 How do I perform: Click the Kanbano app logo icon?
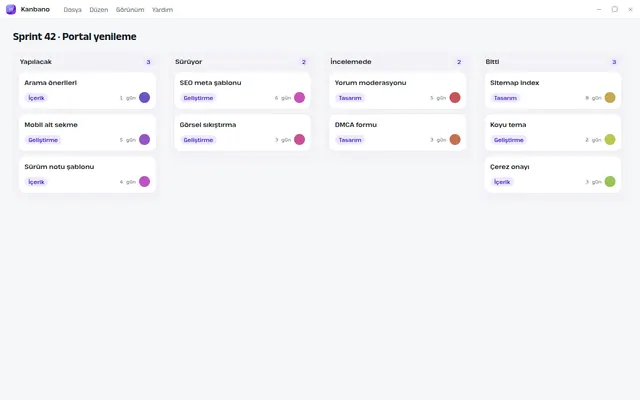pos(11,9)
